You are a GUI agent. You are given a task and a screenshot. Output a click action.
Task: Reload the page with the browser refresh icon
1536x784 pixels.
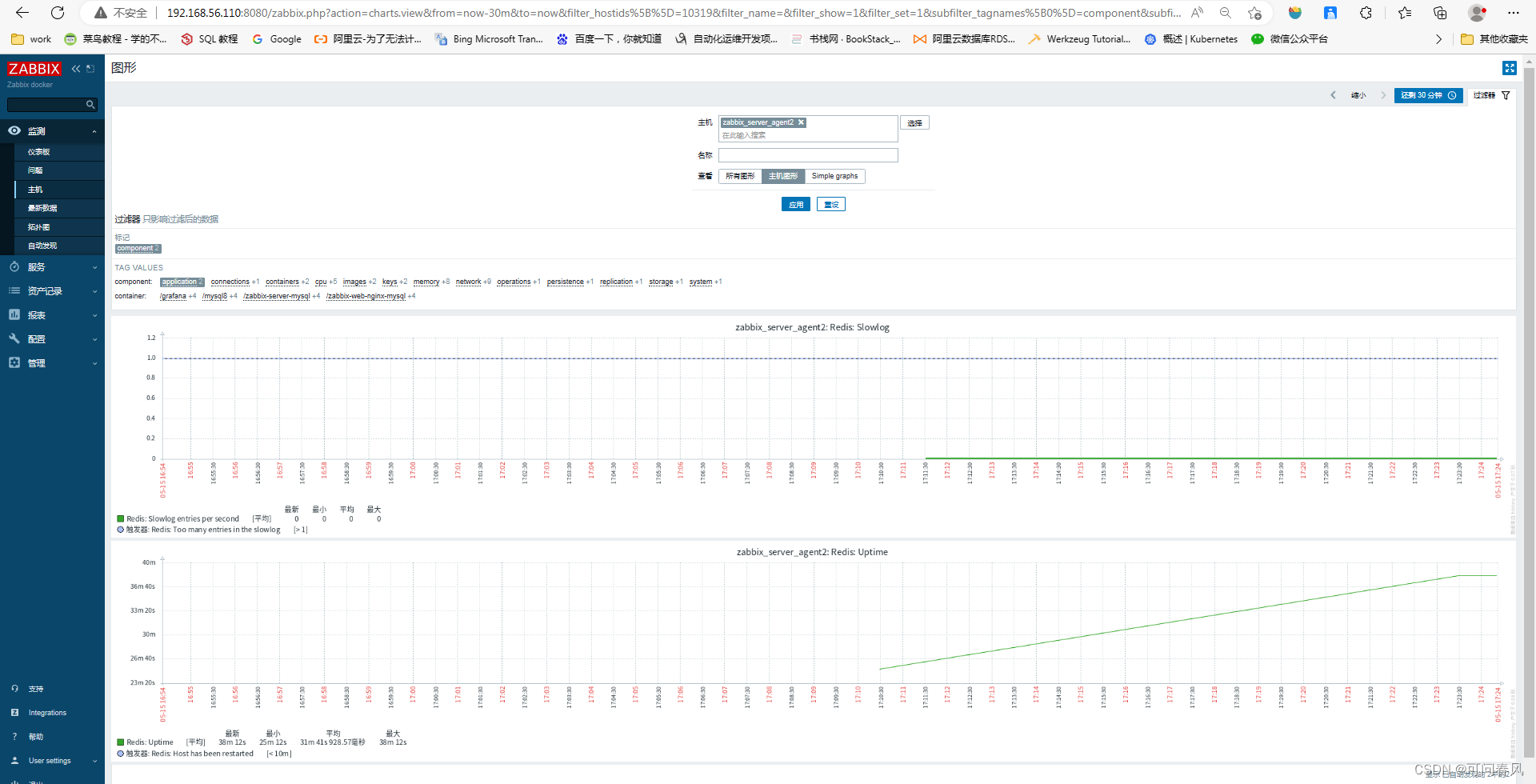(58, 13)
